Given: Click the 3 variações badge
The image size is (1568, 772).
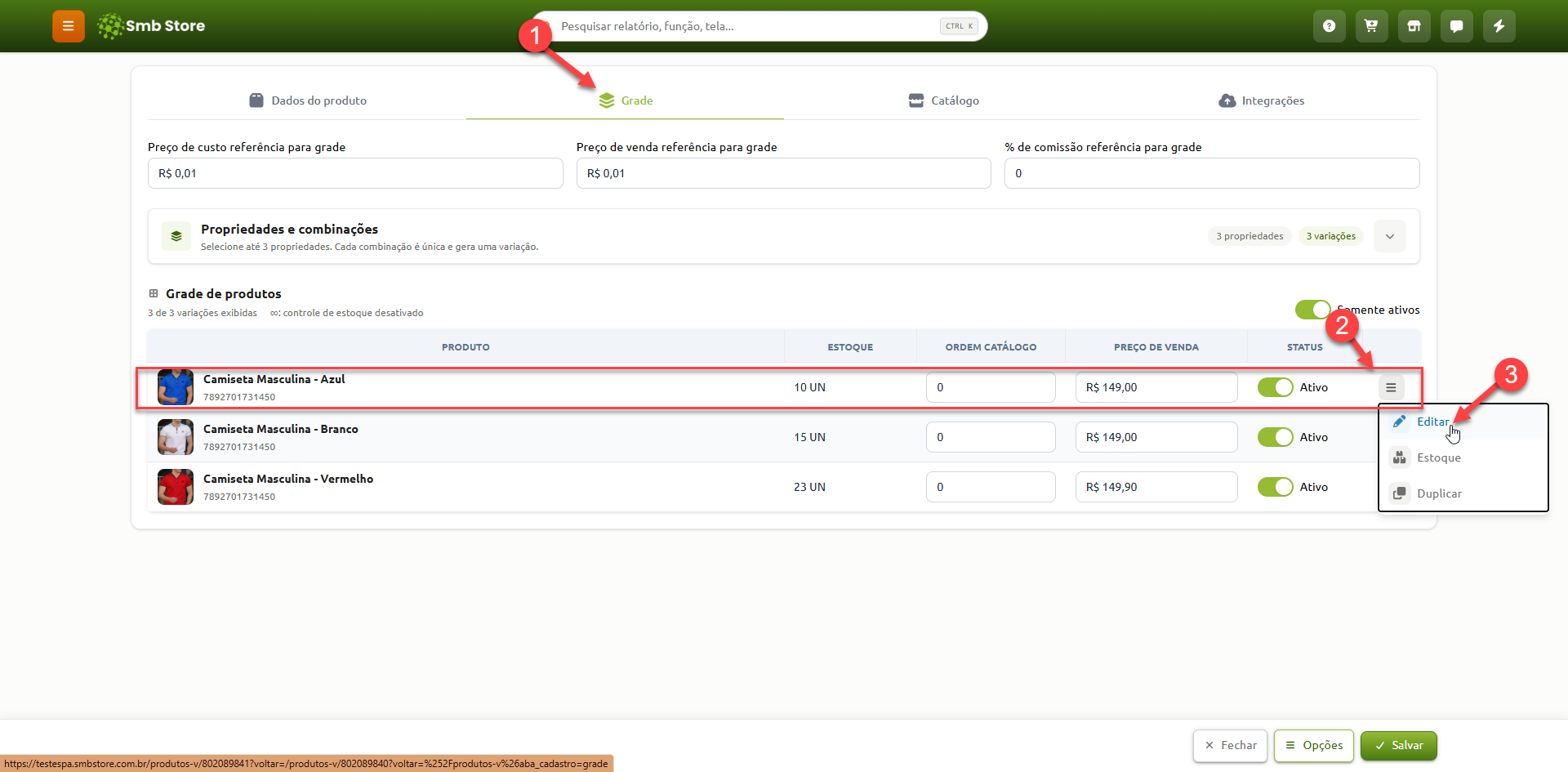Looking at the screenshot, I should [x=1330, y=236].
